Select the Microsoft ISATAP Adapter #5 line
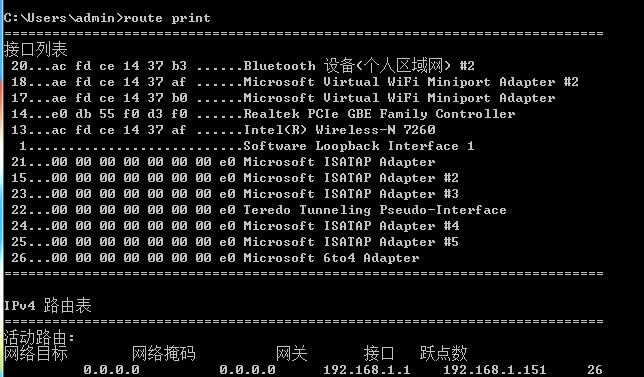 click(235, 242)
